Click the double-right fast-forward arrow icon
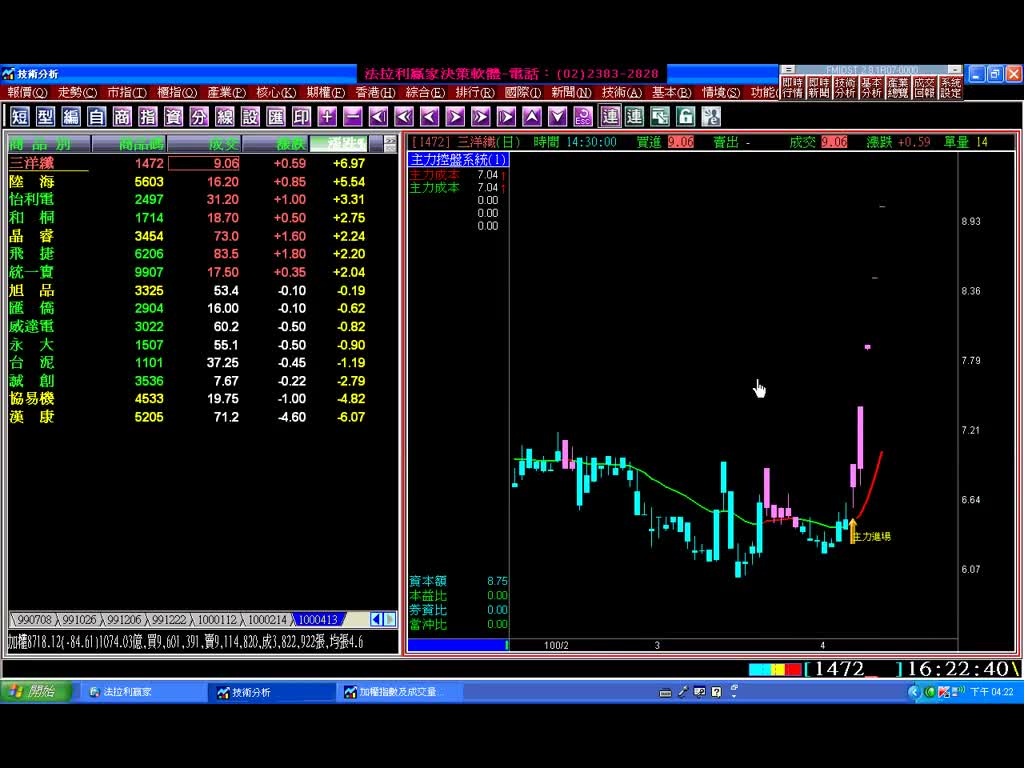 point(481,117)
